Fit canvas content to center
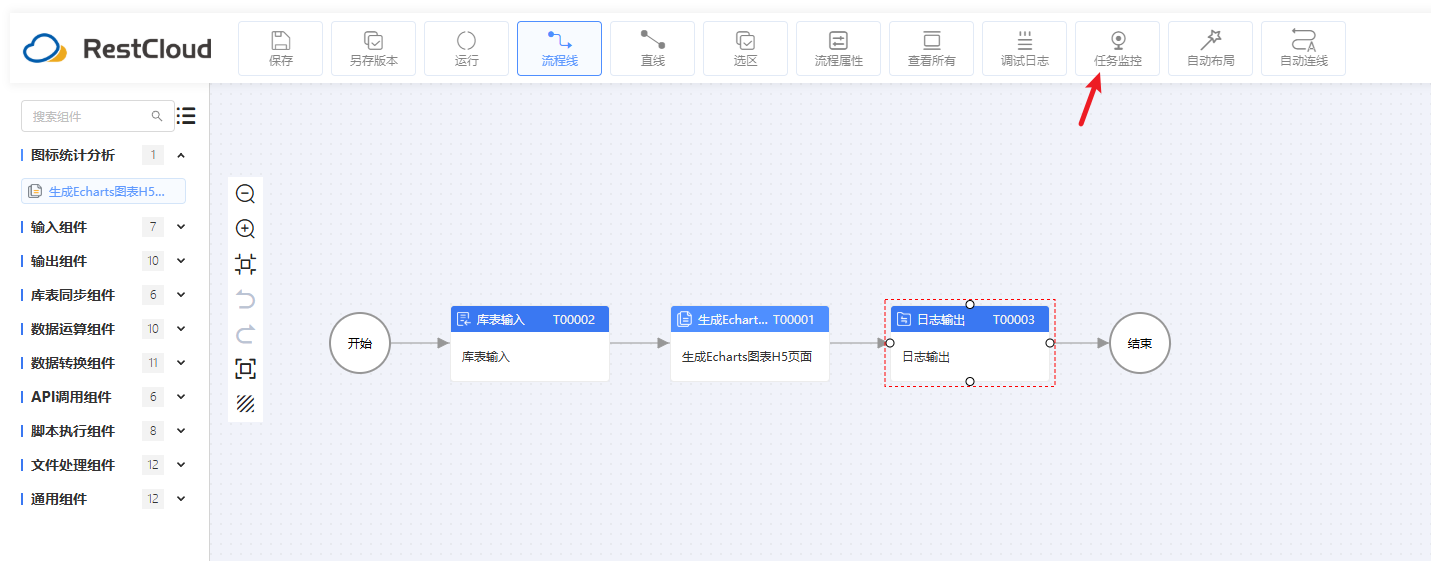Viewport: 1431px width, 561px height. 245,264
